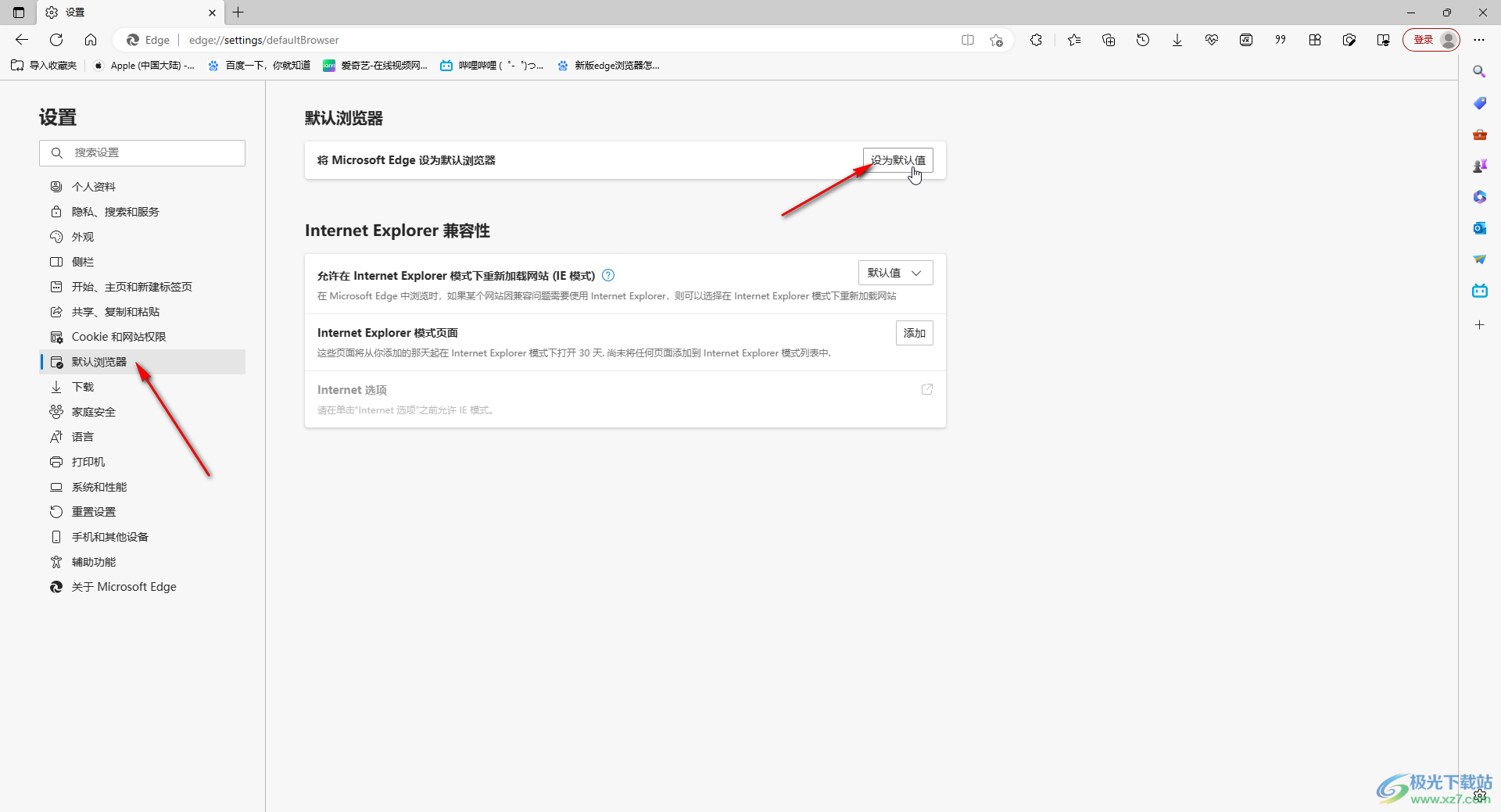1501x812 pixels.
Task: Open Cookie 和网站权限 section
Action: [x=142, y=337]
